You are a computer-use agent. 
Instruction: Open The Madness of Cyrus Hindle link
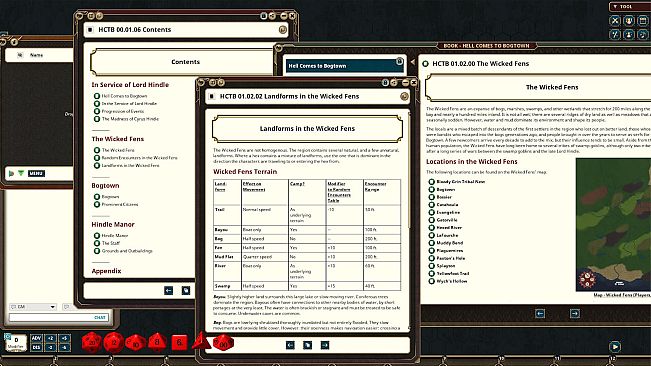coord(130,119)
